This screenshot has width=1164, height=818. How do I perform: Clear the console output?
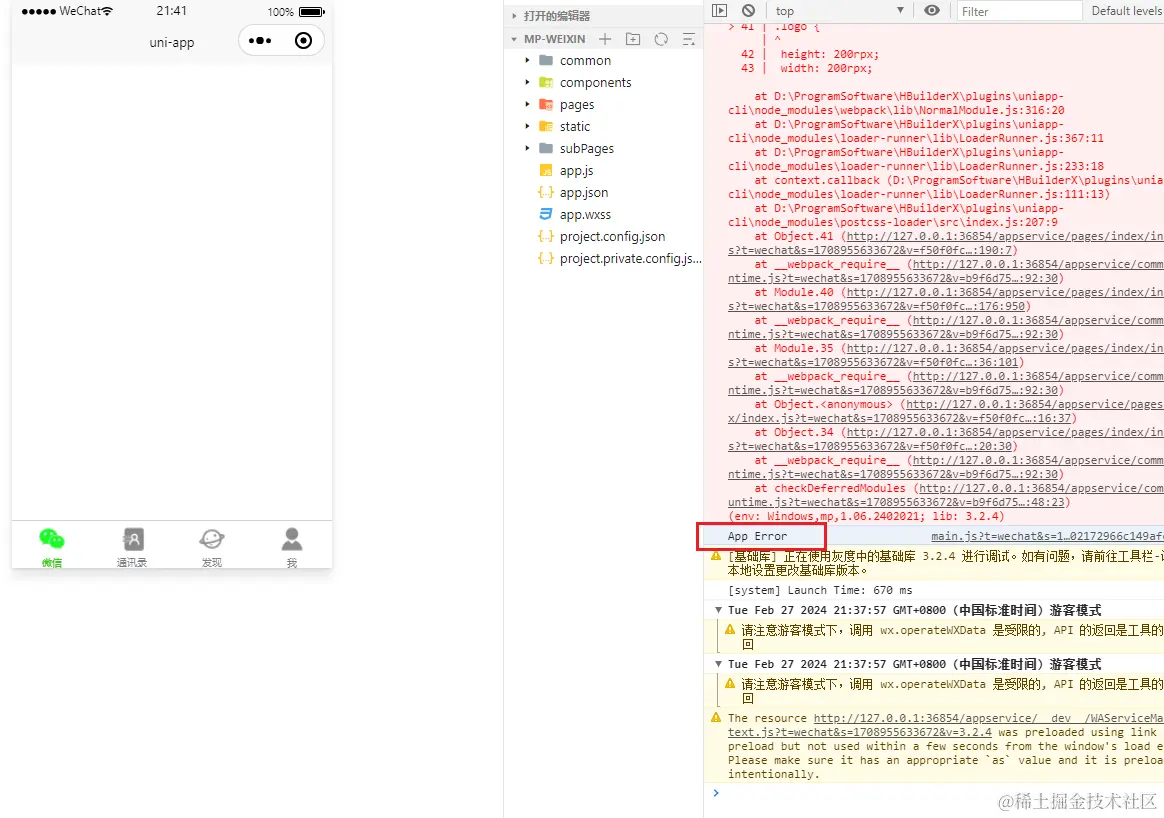pyautogui.click(x=750, y=11)
